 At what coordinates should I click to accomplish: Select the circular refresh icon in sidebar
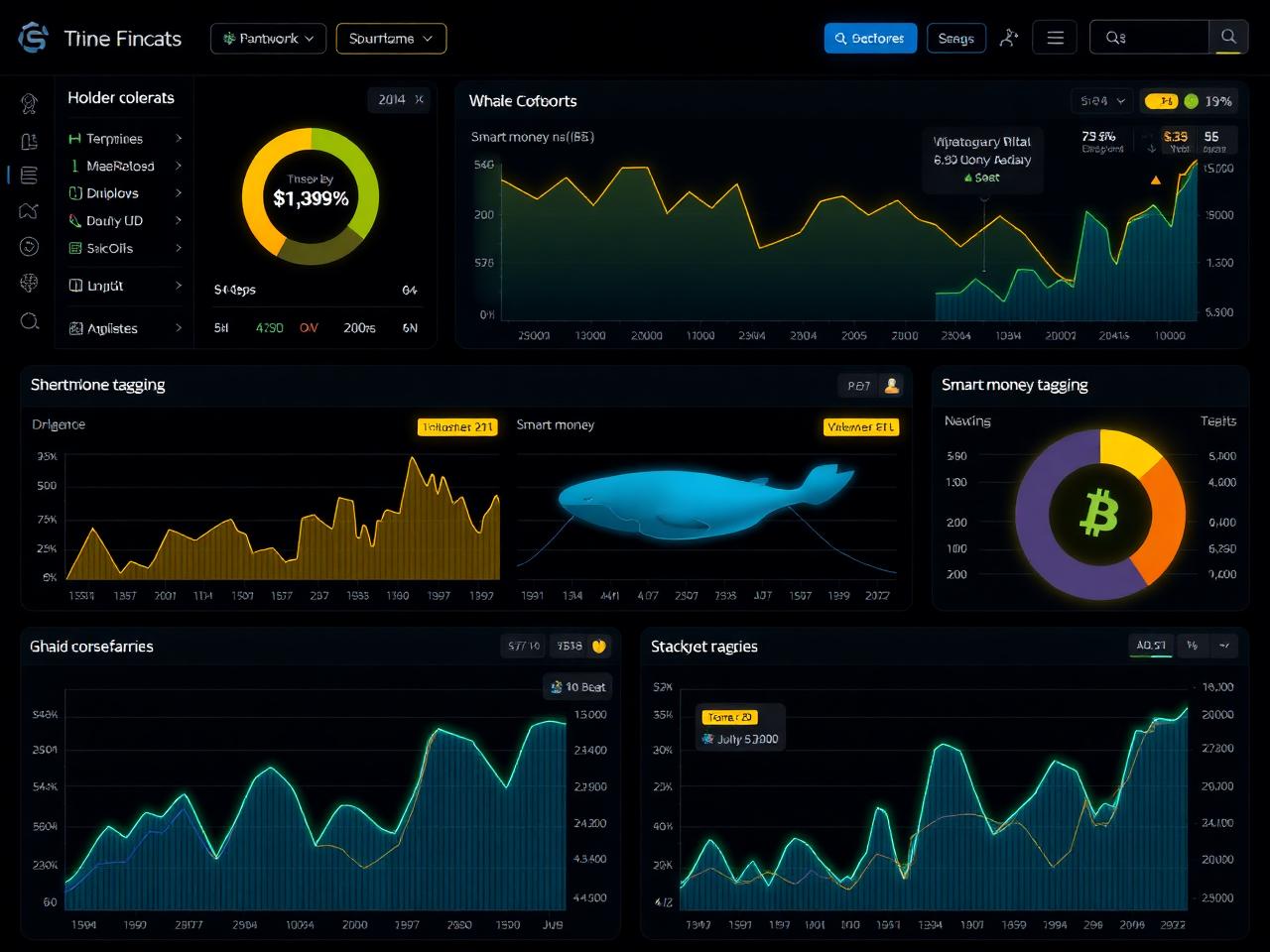coord(29,247)
